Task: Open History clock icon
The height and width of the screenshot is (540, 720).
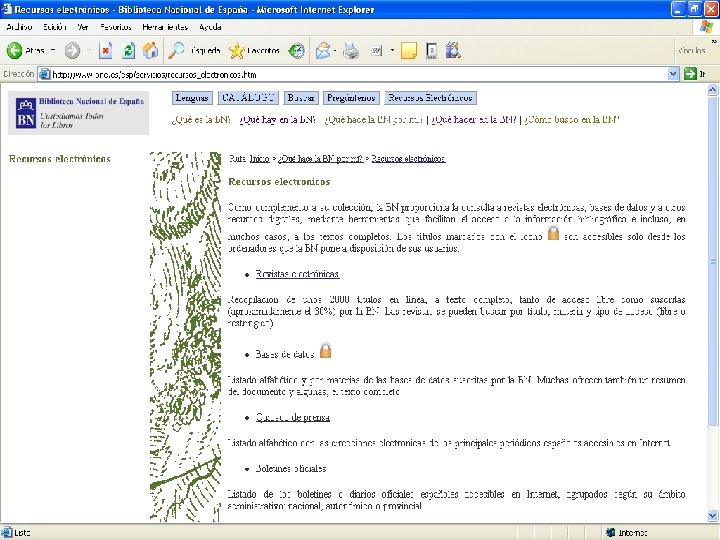Action: (296, 51)
